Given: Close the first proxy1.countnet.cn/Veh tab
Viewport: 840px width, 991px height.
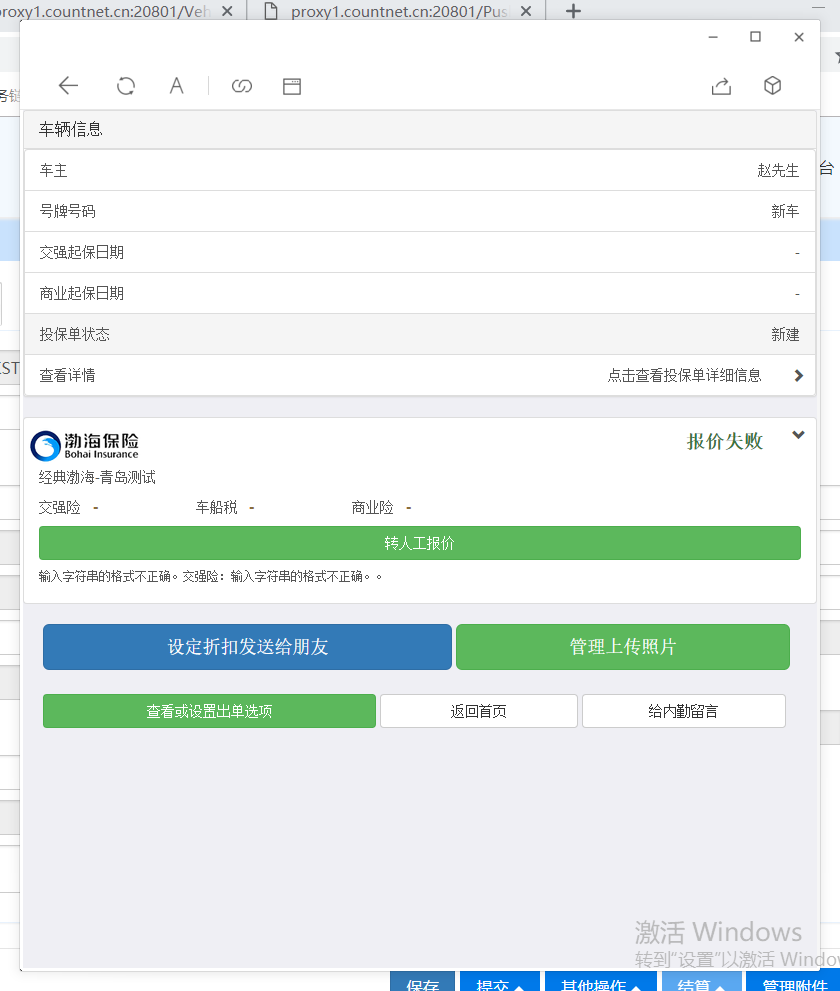Looking at the screenshot, I should tap(228, 11).
